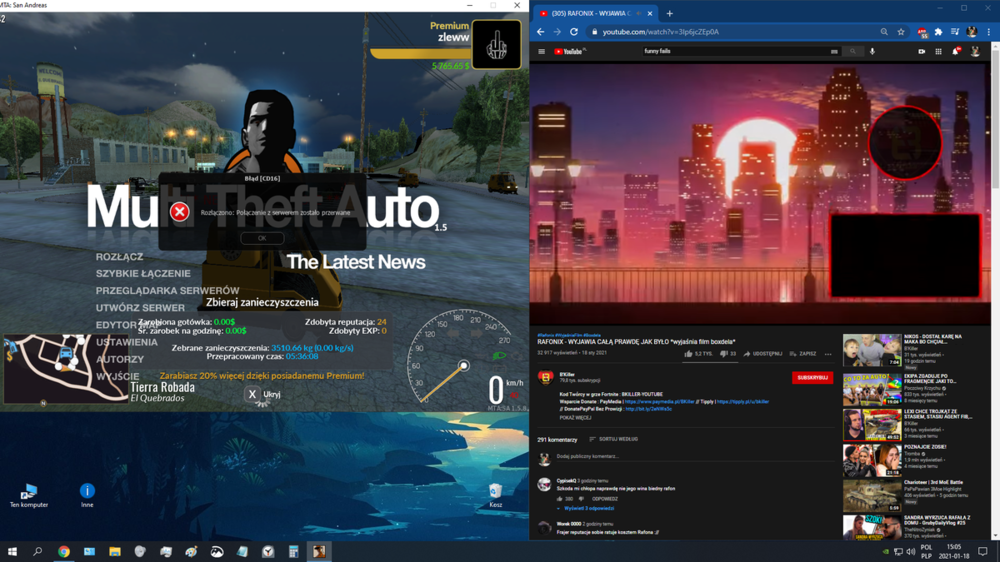The height and width of the screenshot is (562, 1000).
Task: Select the RAFONIX browser tab
Action: (594, 13)
